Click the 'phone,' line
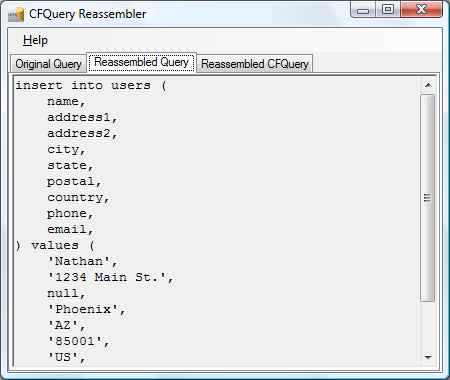Screen dimensions: 450x380 pyautogui.click(x=70, y=213)
